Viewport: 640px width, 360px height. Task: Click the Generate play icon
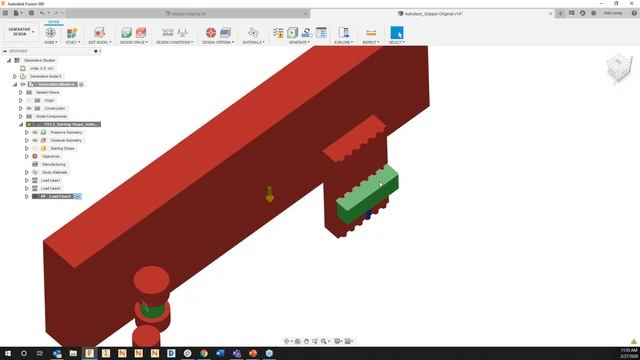point(293,33)
